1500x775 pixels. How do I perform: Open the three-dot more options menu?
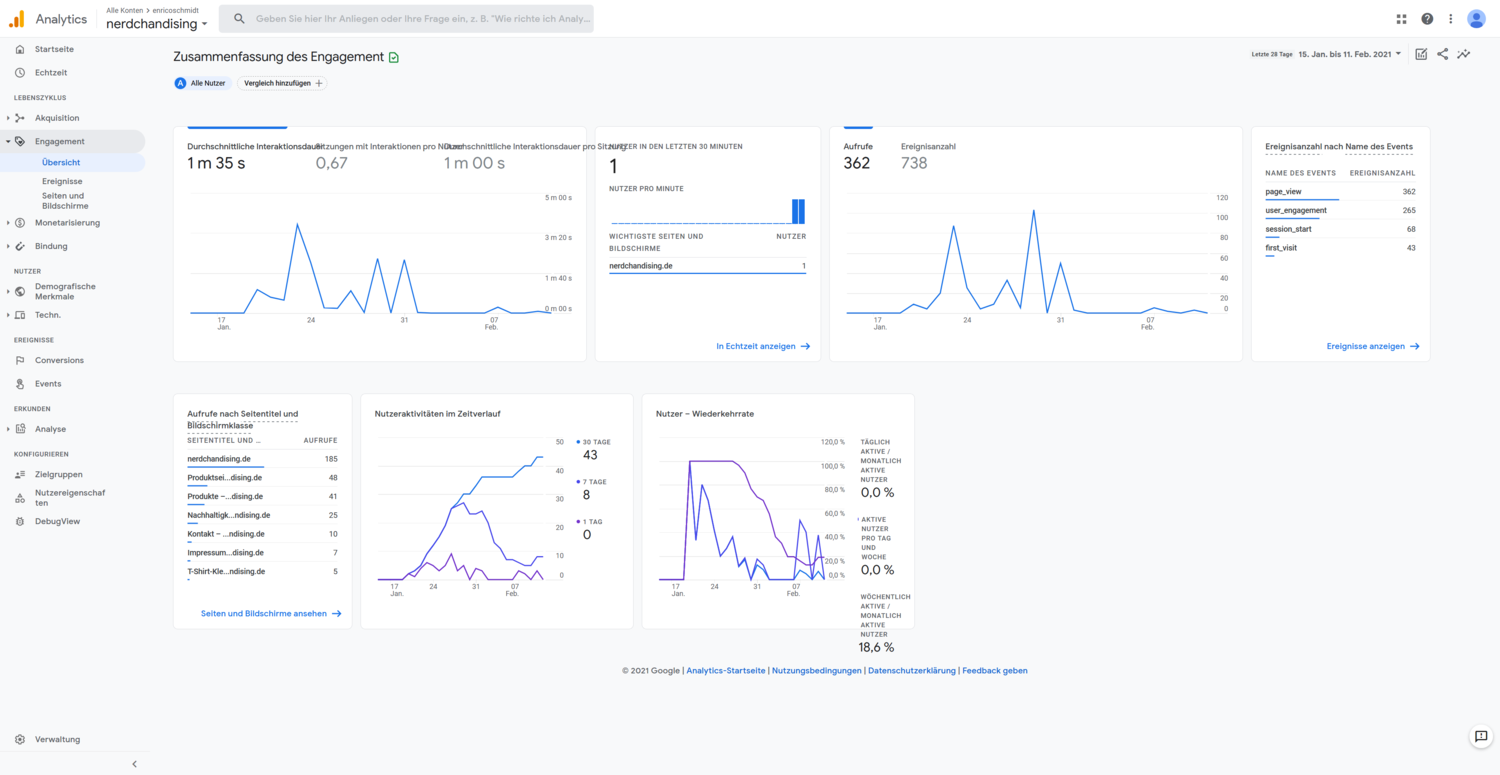[1450, 19]
